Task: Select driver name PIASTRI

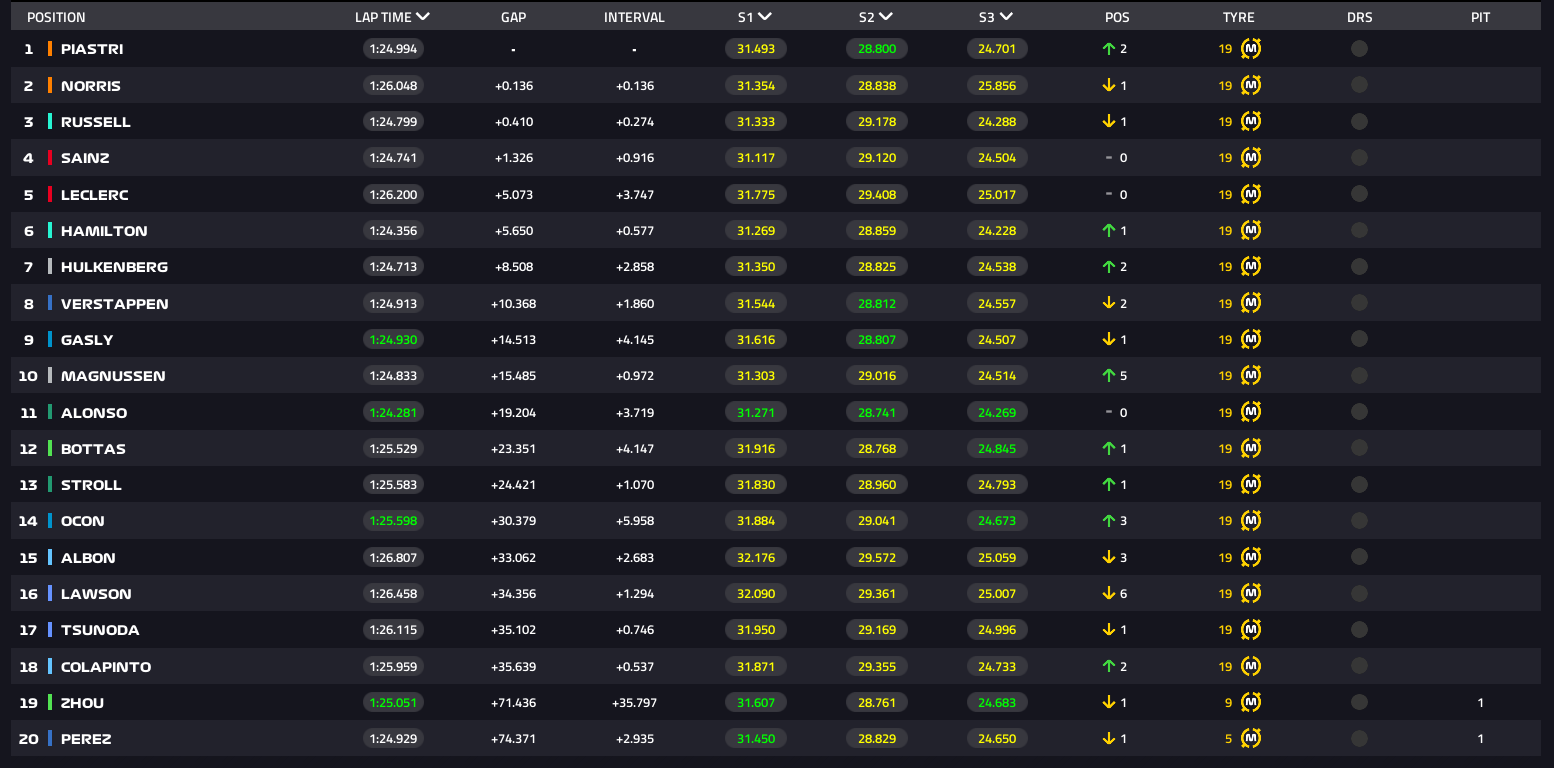Action: (x=92, y=49)
